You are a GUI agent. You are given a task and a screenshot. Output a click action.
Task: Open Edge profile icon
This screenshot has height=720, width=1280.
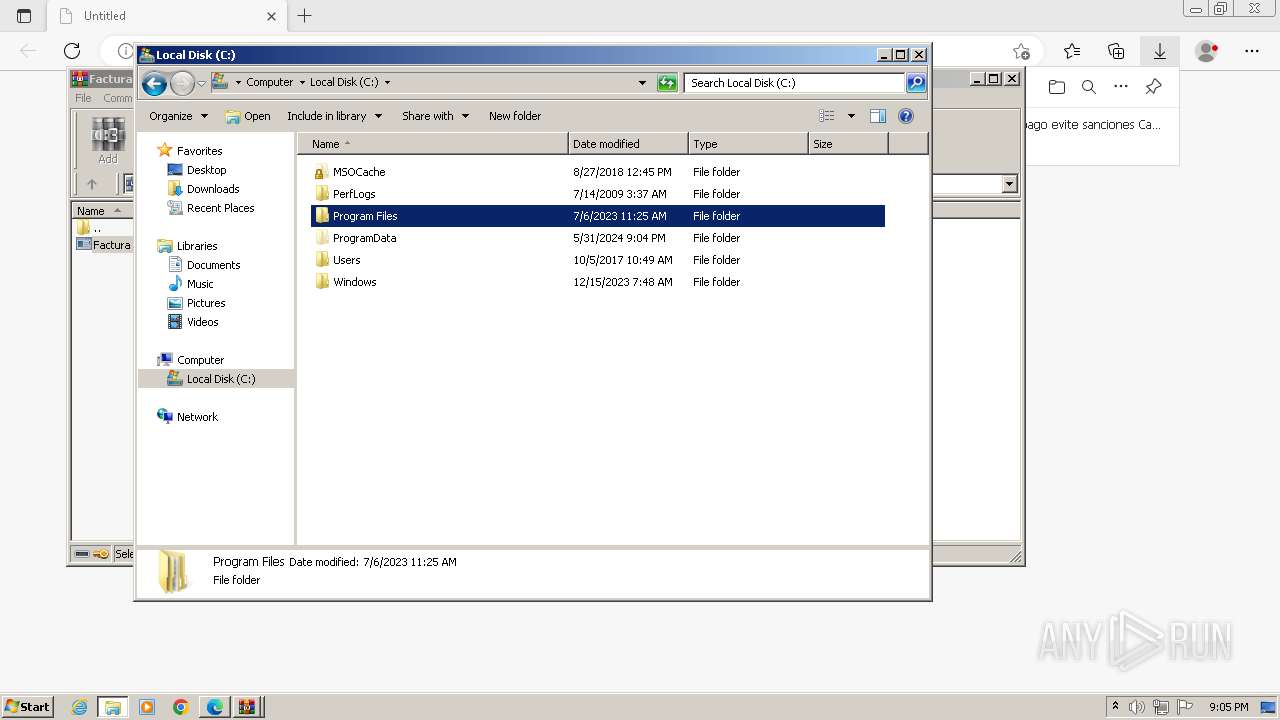click(x=1207, y=51)
